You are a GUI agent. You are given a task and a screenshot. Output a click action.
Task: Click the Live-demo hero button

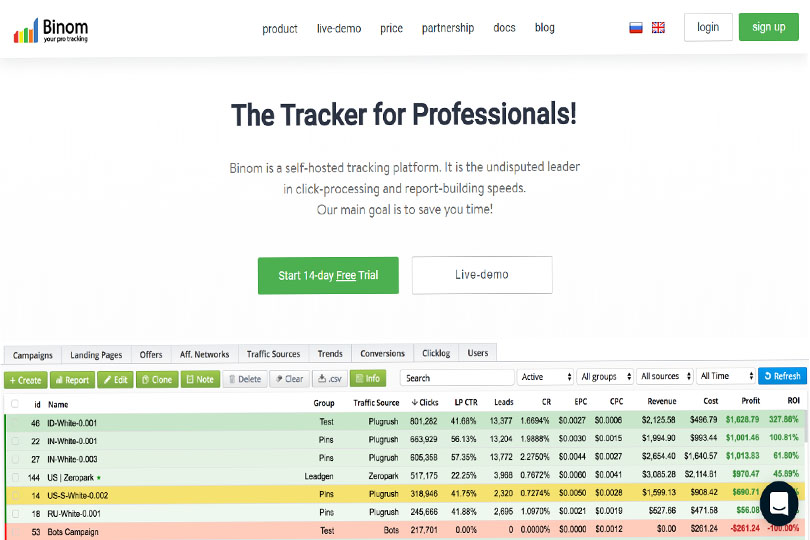pyautogui.click(x=482, y=275)
